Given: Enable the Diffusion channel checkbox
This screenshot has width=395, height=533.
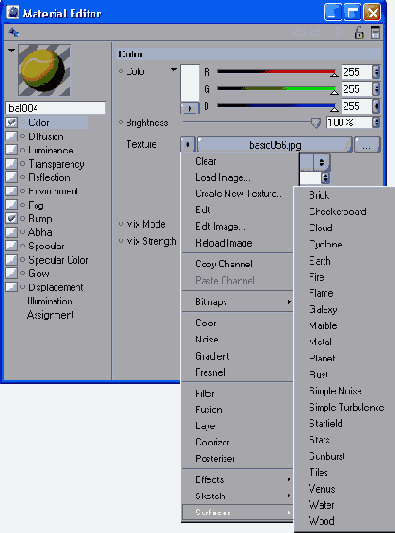Looking at the screenshot, I should pos(11,137).
